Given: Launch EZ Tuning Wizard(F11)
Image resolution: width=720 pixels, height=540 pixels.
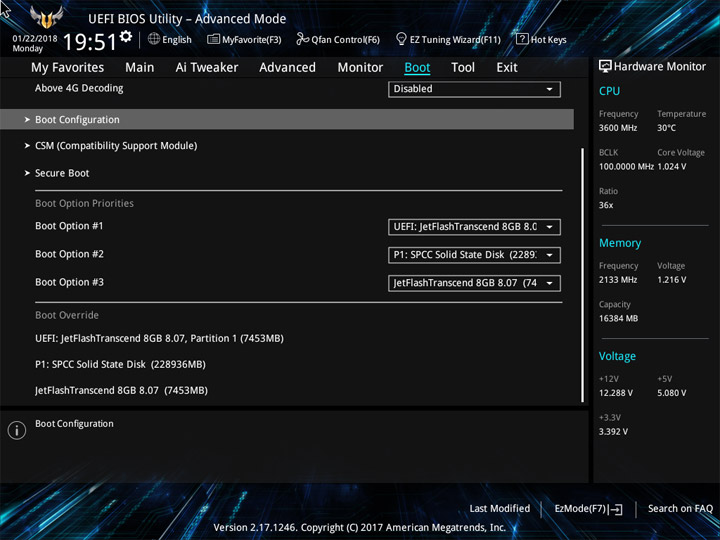Looking at the screenshot, I should pyautogui.click(x=455, y=40).
